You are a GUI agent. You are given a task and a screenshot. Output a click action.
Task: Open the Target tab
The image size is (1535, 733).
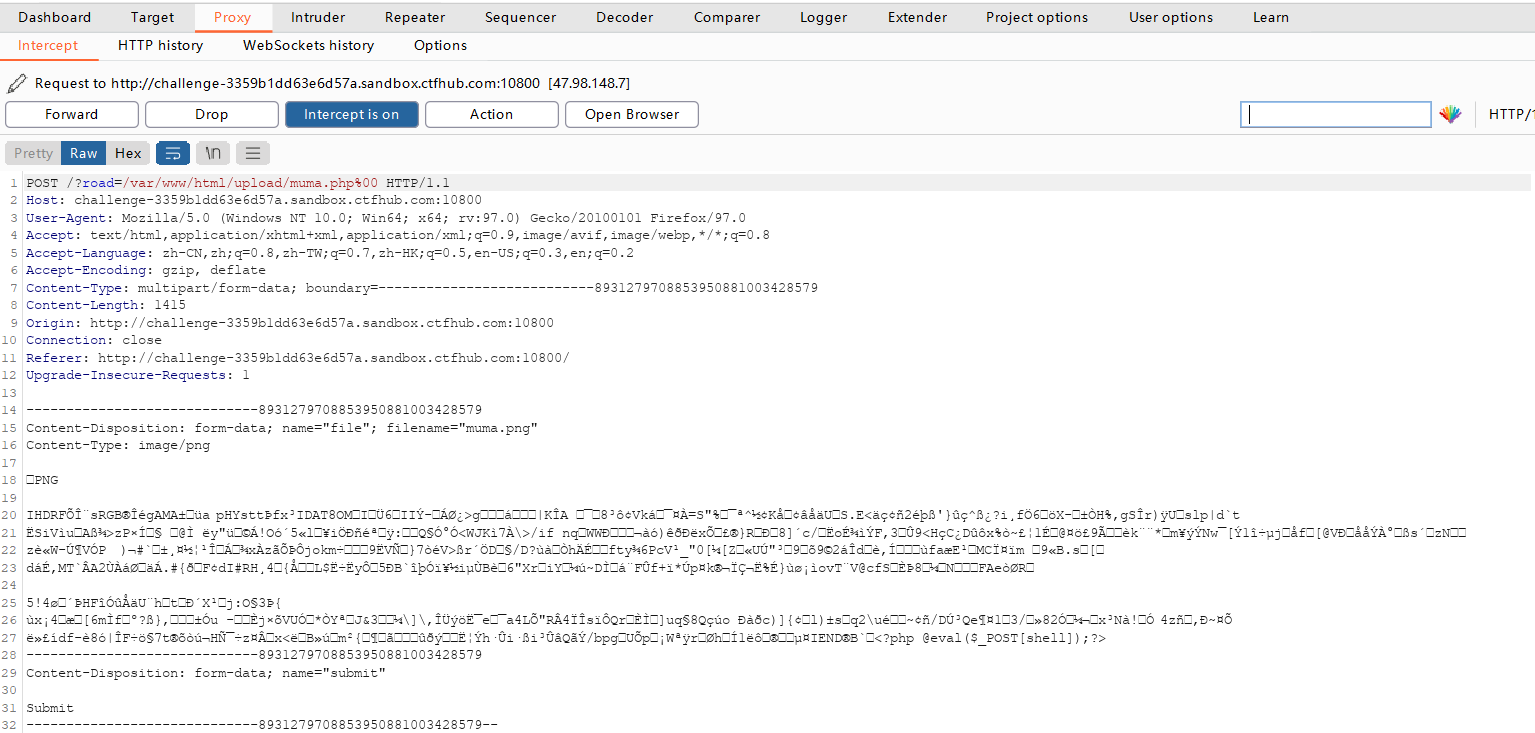pyautogui.click(x=152, y=17)
